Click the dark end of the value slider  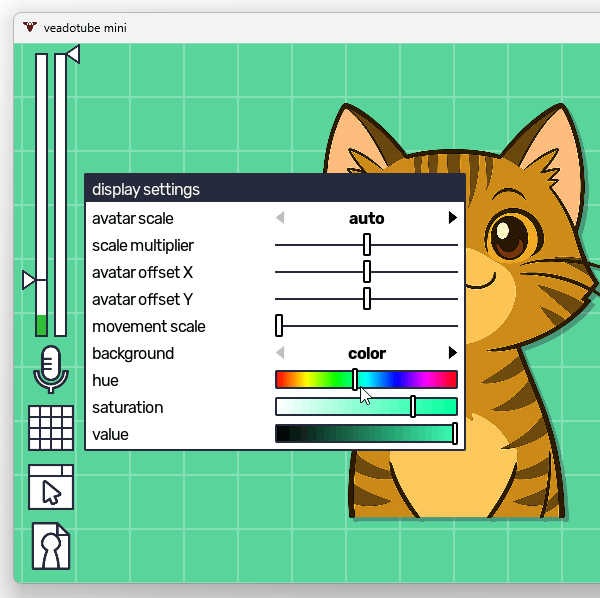tap(283, 434)
